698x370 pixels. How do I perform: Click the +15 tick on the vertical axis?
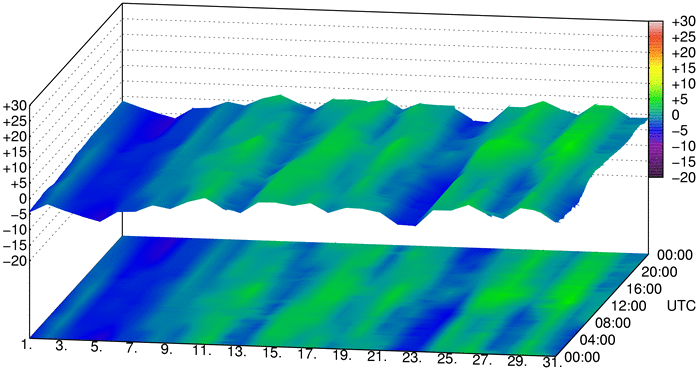15,153
